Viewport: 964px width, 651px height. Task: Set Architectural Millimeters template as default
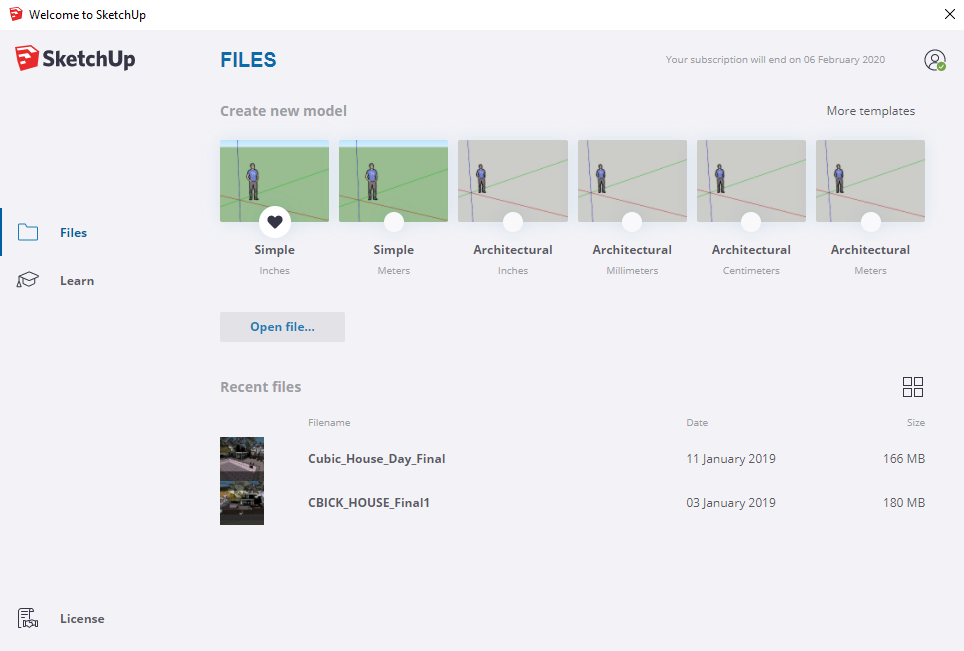click(x=632, y=221)
